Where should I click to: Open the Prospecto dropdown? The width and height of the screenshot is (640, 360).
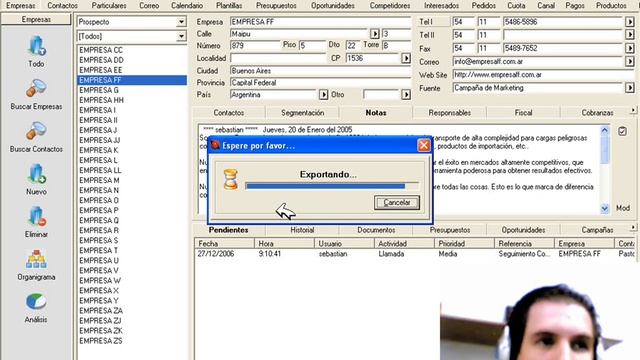(x=181, y=22)
